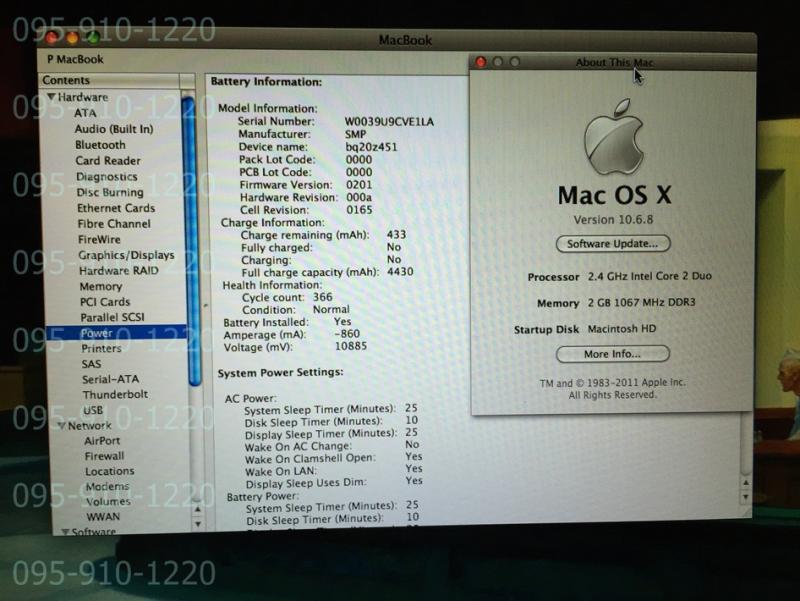This screenshot has height=601, width=800.
Task: Collapse the Hardware section triangle
Action: click(51, 96)
